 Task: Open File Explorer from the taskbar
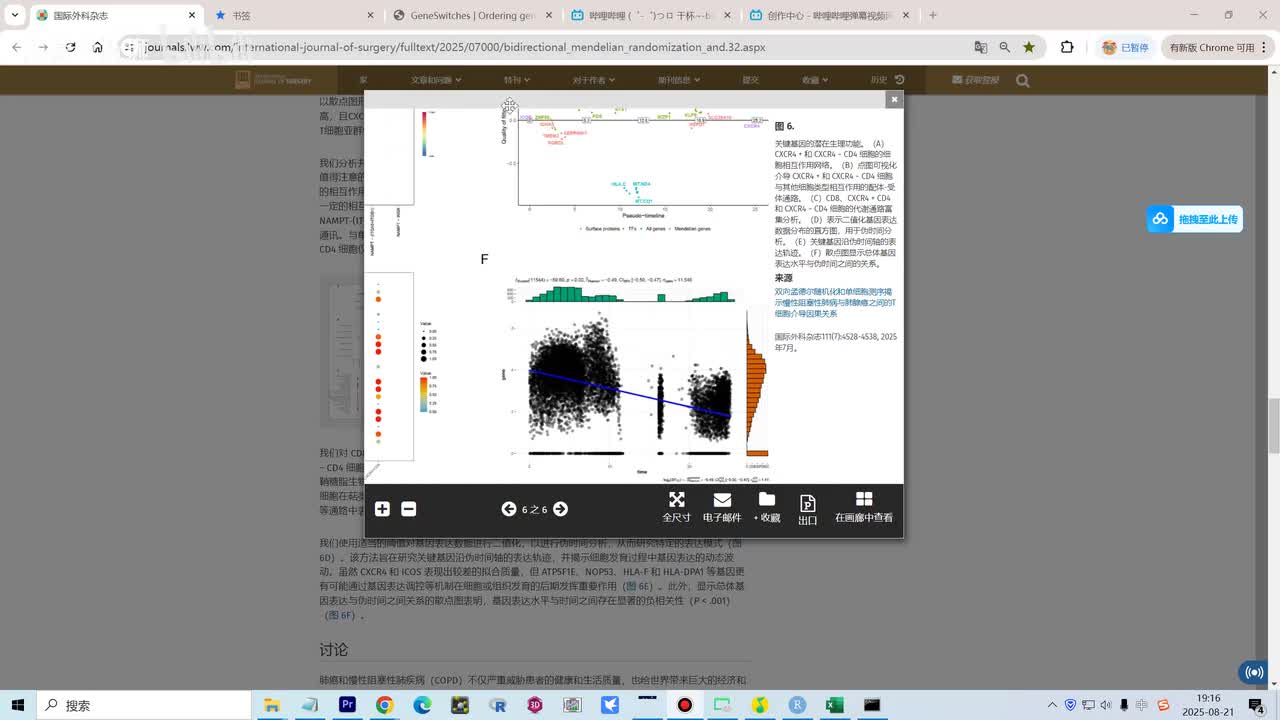272,705
